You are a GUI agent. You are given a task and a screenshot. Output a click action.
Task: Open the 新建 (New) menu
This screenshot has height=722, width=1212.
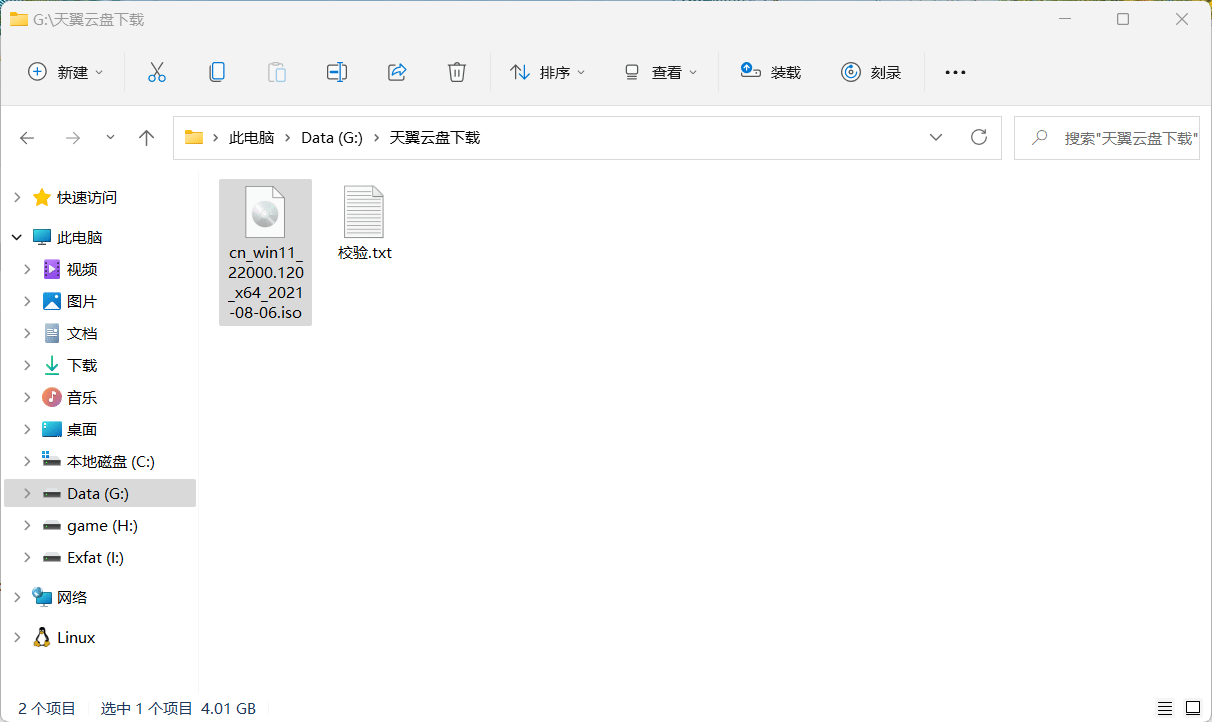[x=66, y=72]
